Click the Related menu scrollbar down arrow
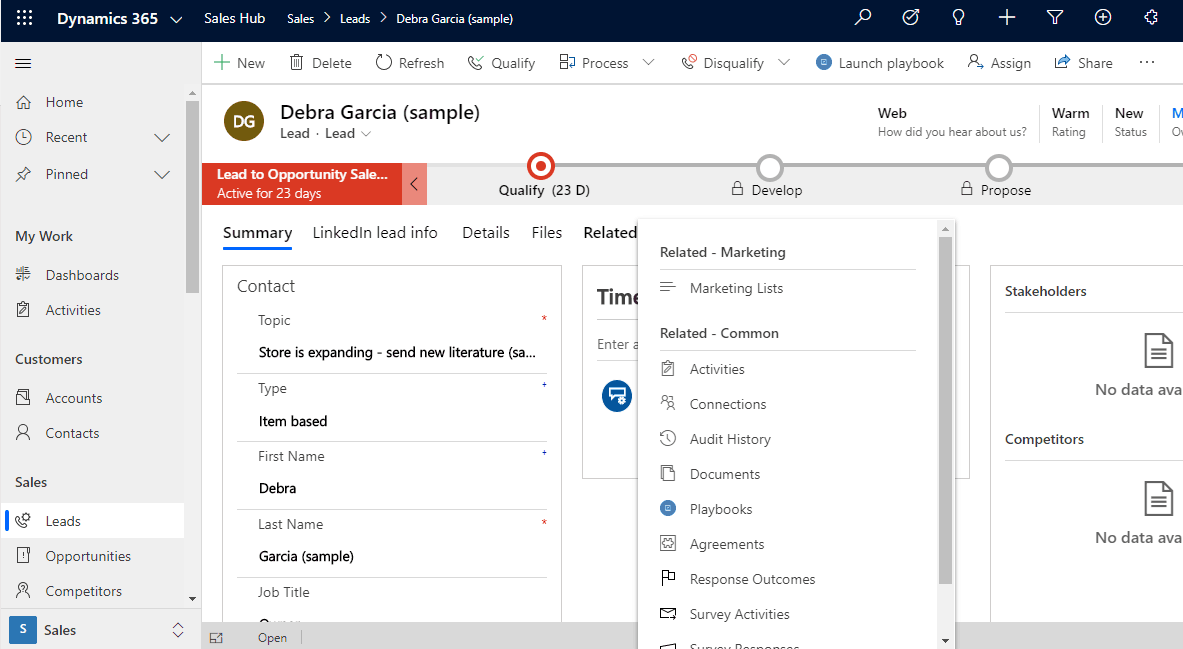This screenshot has width=1183, height=649. 945,641
